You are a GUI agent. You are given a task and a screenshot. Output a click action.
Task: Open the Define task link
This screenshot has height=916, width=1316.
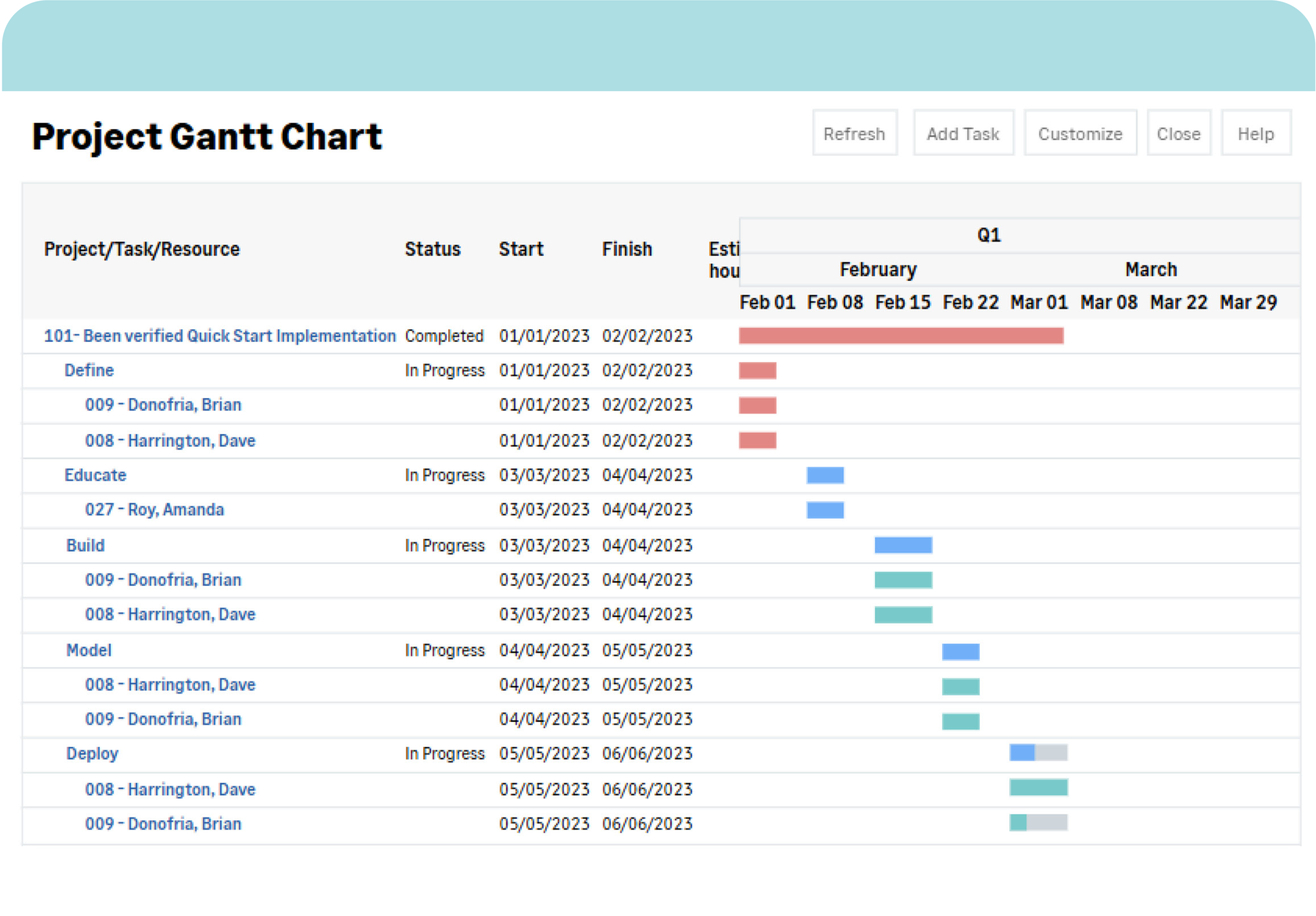coord(89,370)
